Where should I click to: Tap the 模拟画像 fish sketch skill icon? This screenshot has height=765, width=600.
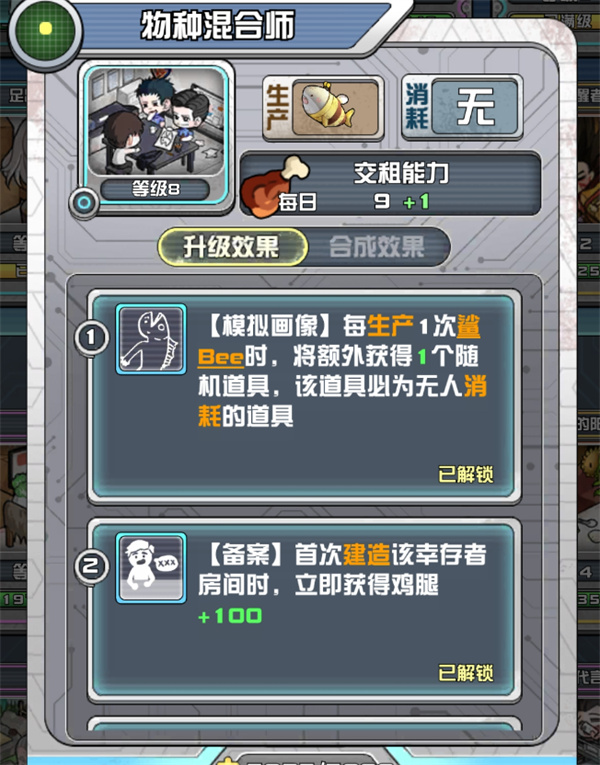[x=151, y=340]
